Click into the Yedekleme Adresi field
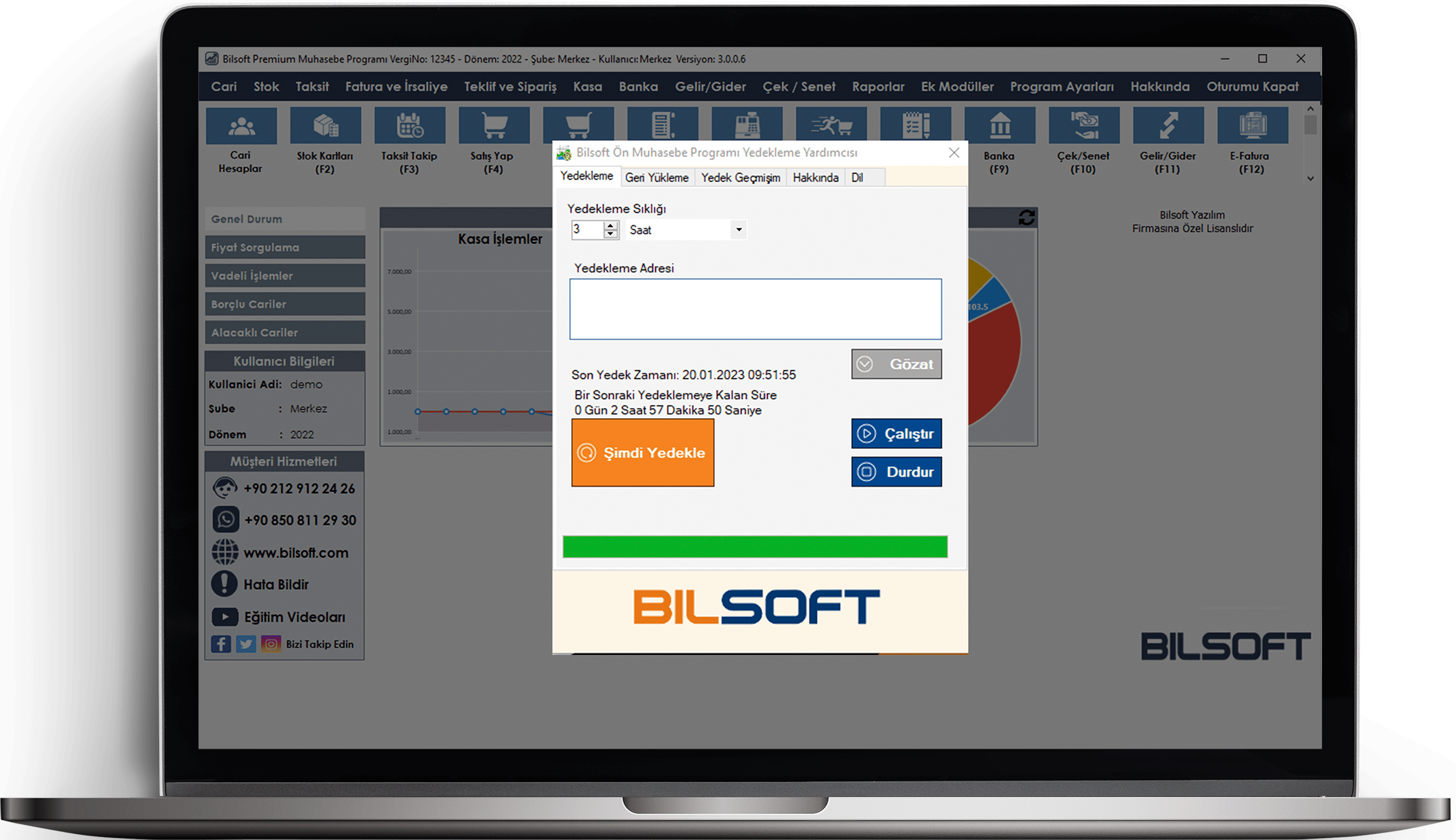The image size is (1456, 840). (755, 309)
